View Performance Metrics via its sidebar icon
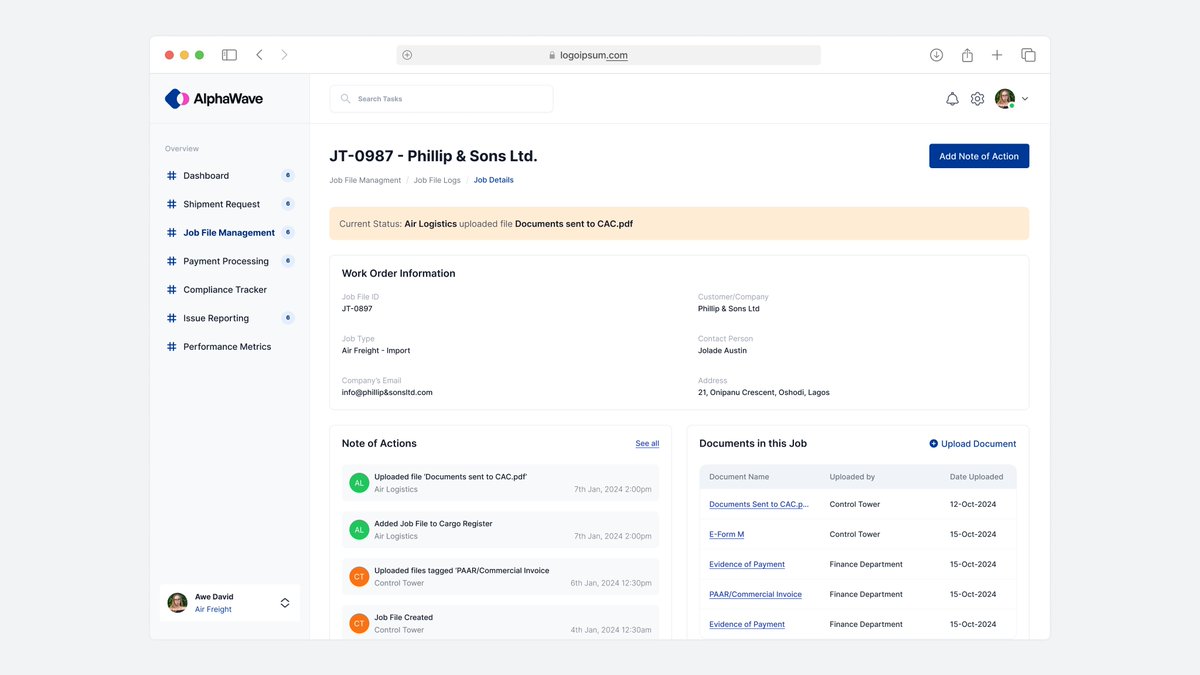The image size is (1200, 675). pyautogui.click(x=171, y=346)
